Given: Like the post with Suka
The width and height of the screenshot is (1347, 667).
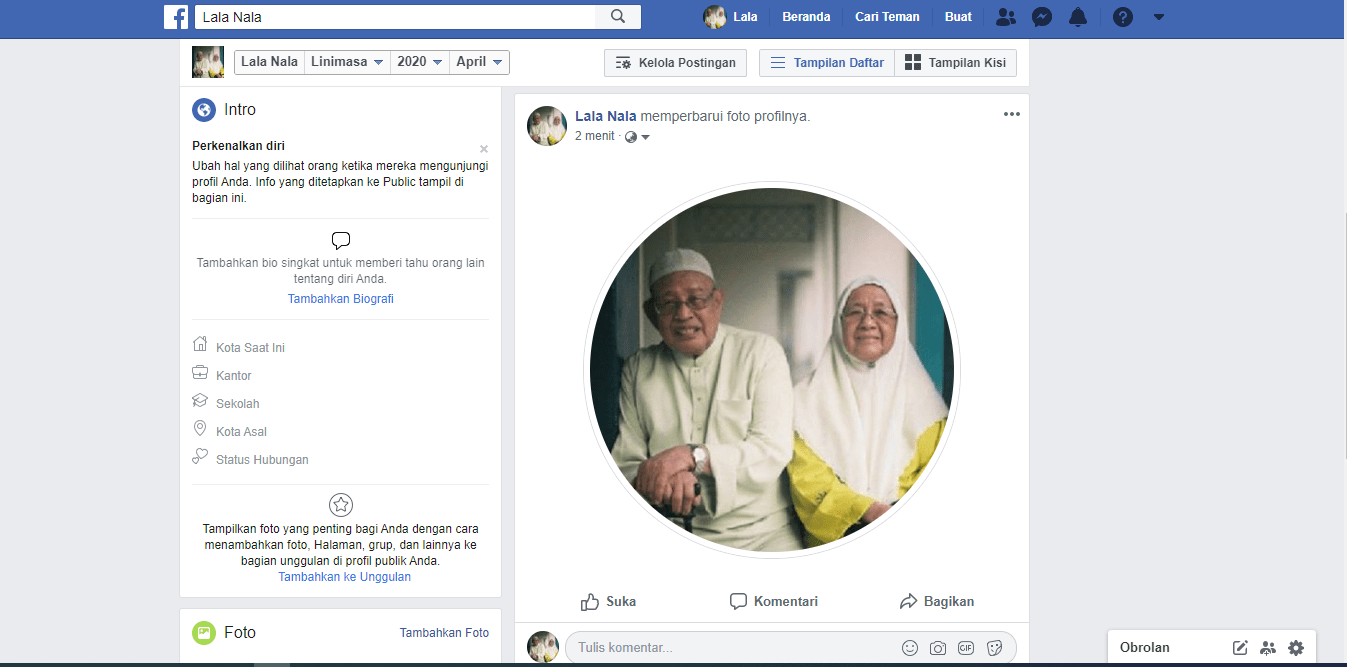Looking at the screenshot, I should tap(608, 602).
